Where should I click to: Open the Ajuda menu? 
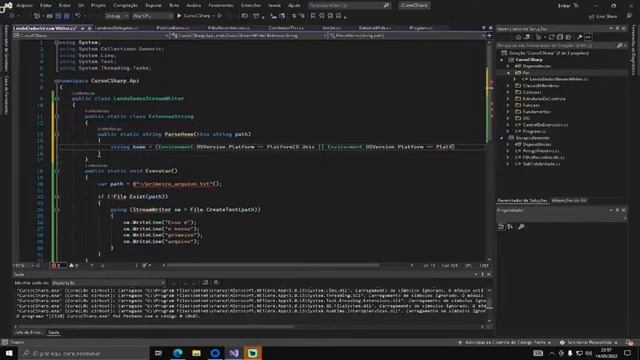click(294, 5)
